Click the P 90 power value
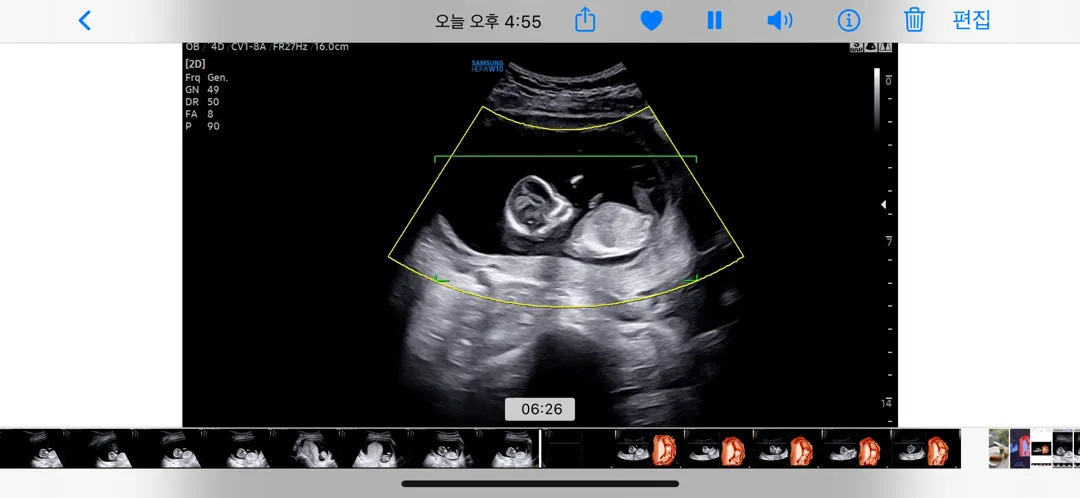Image resolution: width=1080 pixels, height=498 pixels. [202, 127]
